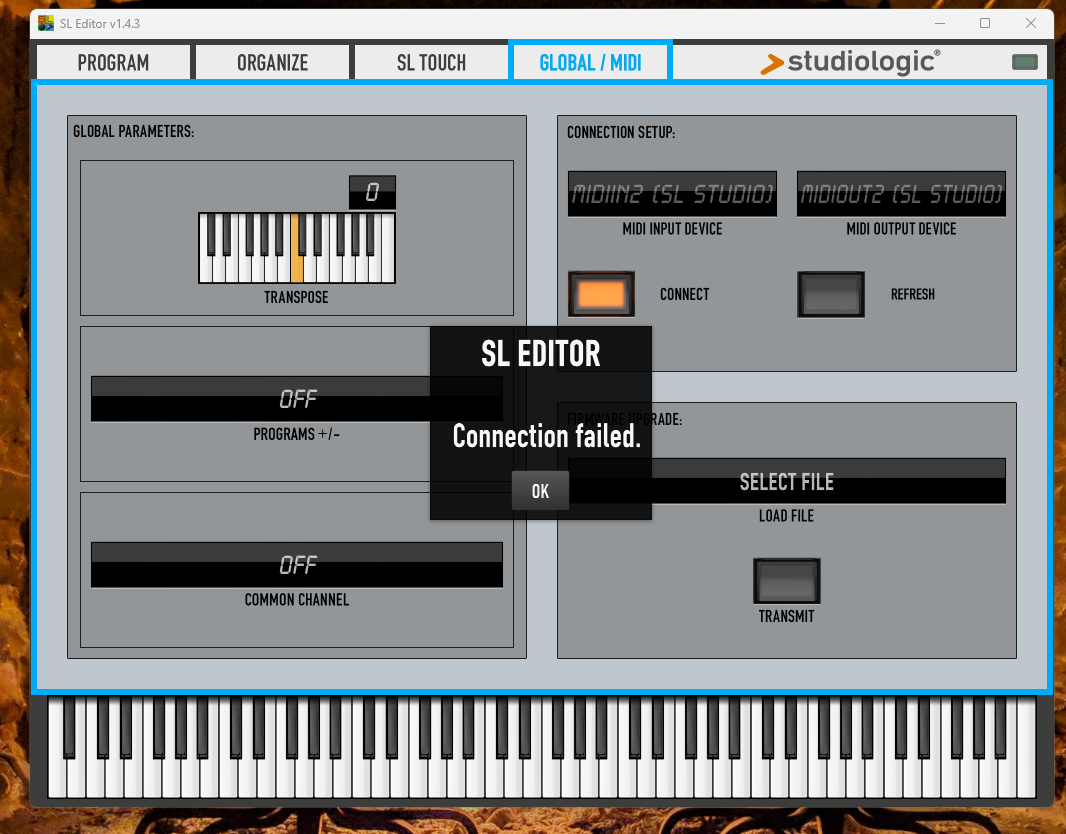Click the CONNECT label text
This screenshot has width=1066, height=834.
(684, 294)
